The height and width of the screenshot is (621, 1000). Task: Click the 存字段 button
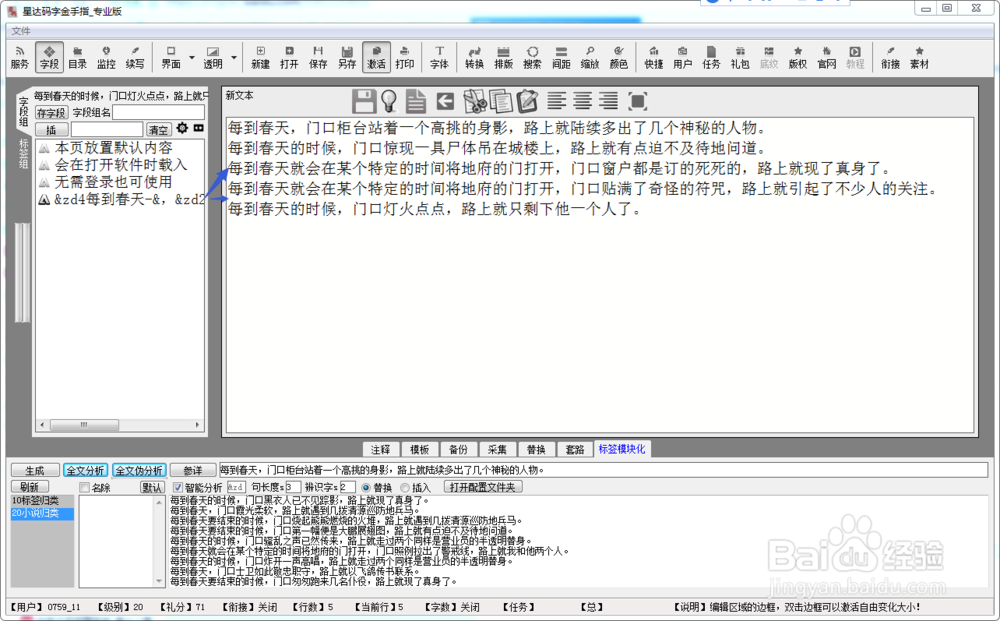click(x=51, y=113)
